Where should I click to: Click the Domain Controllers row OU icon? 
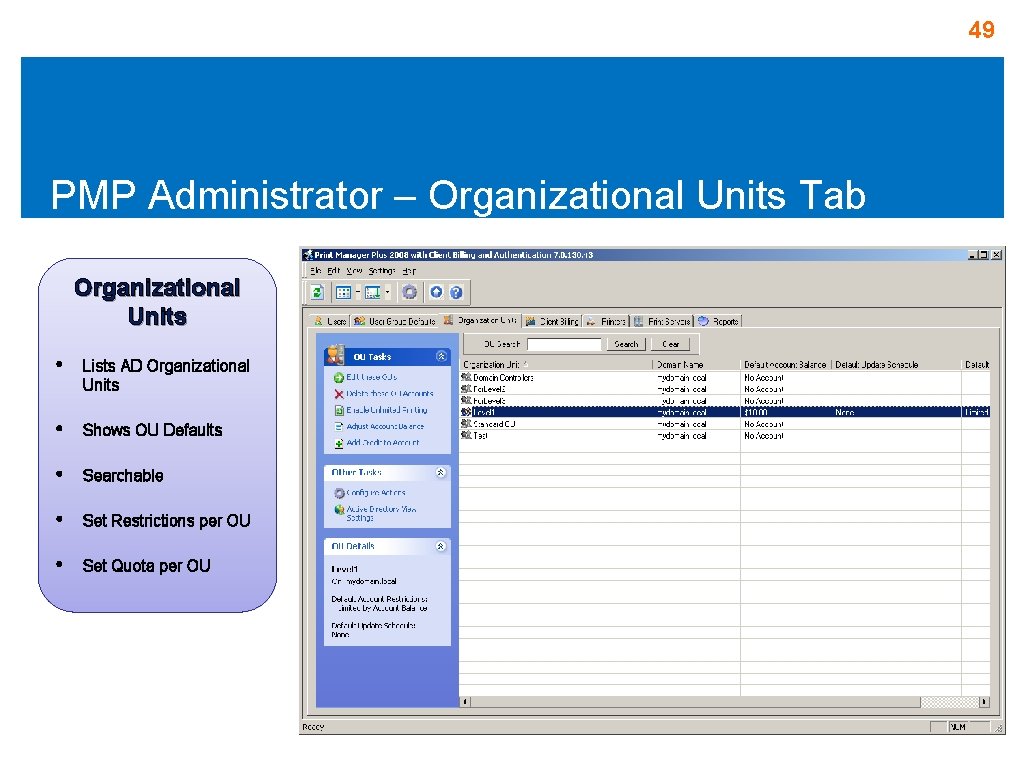pos(466,377)
